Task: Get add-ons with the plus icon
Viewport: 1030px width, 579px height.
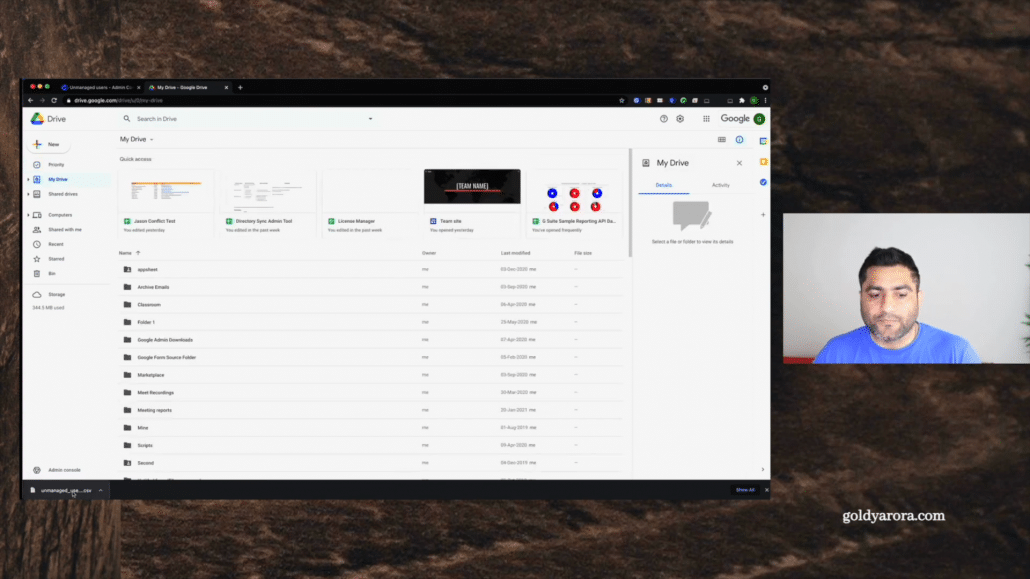Action: 763,215
